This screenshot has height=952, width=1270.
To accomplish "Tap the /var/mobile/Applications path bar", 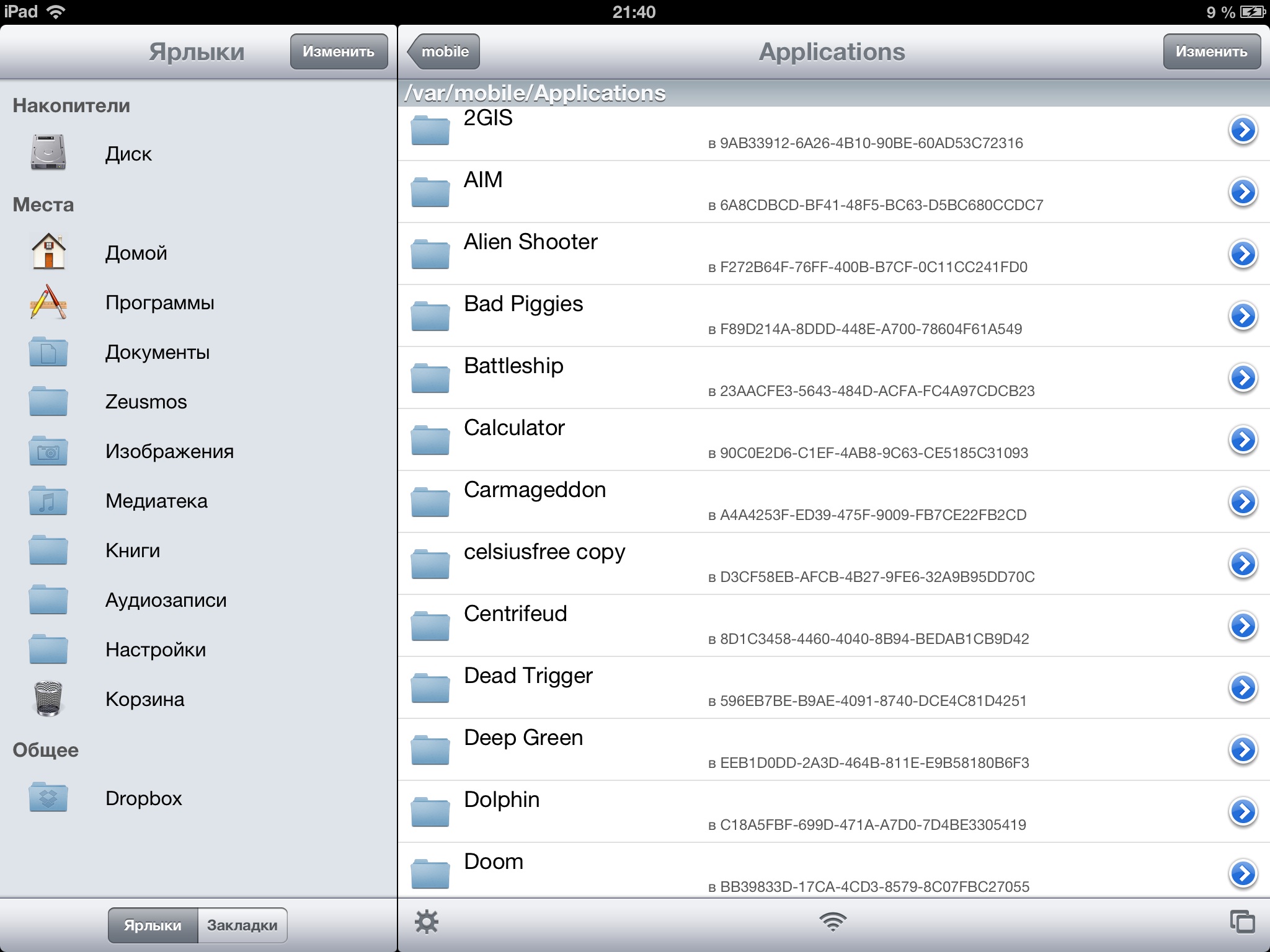I will point(834,93).
